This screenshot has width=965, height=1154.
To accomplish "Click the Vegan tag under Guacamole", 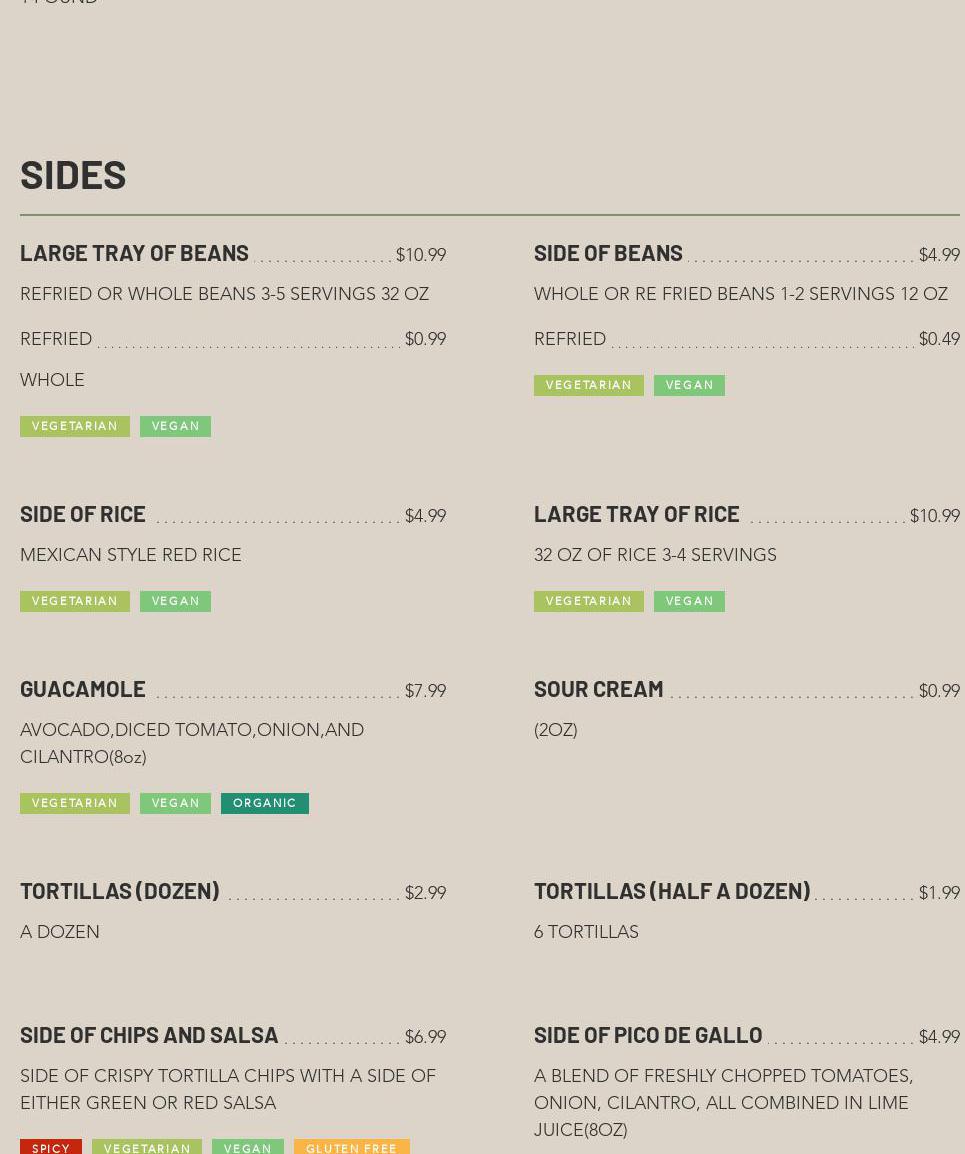I will [x=175, y=803].
